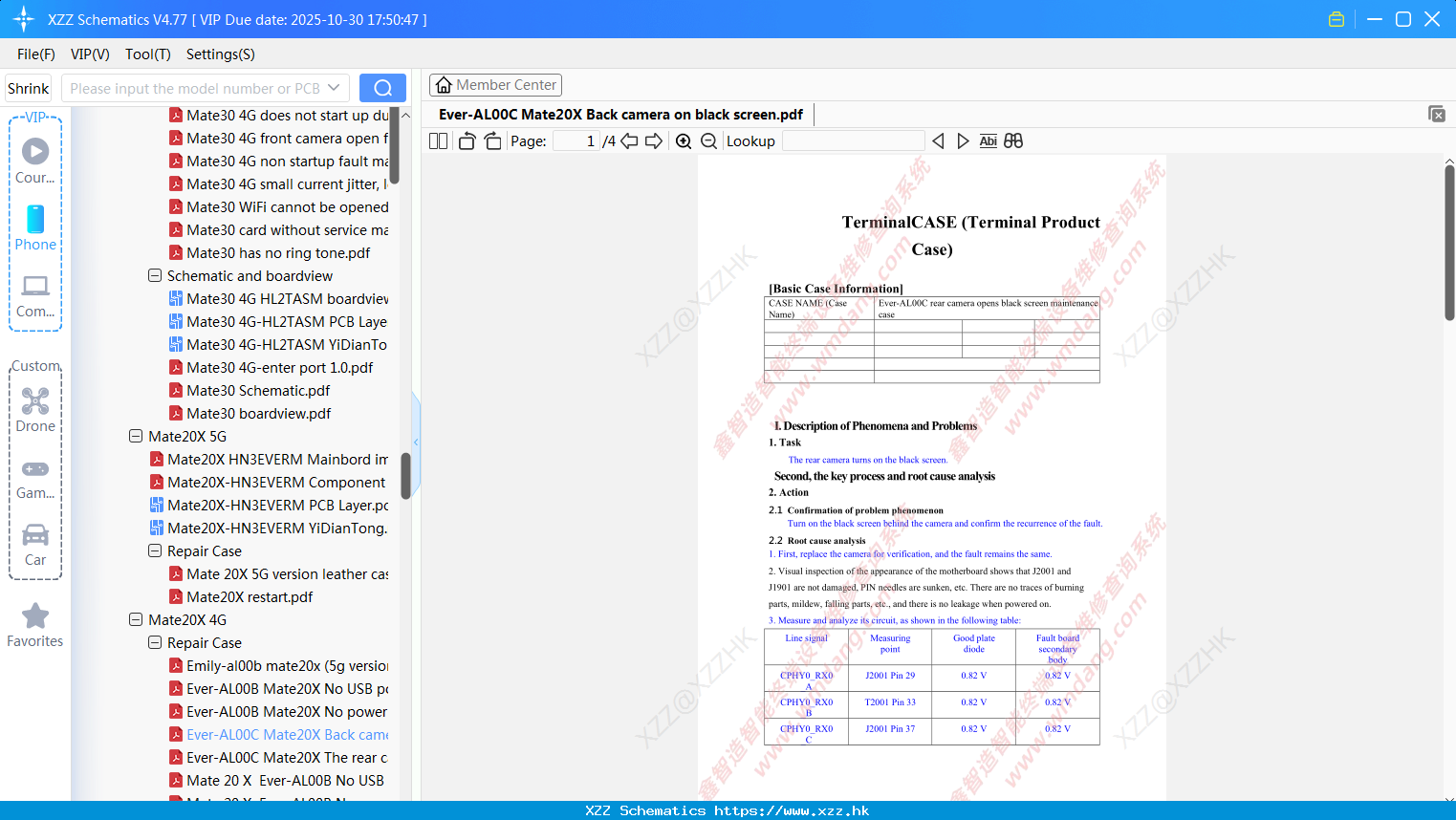Screen dimensions: 1456x820
Task: Open Ever-AL00B Mate20X No power file
Action: pos(287,711)
